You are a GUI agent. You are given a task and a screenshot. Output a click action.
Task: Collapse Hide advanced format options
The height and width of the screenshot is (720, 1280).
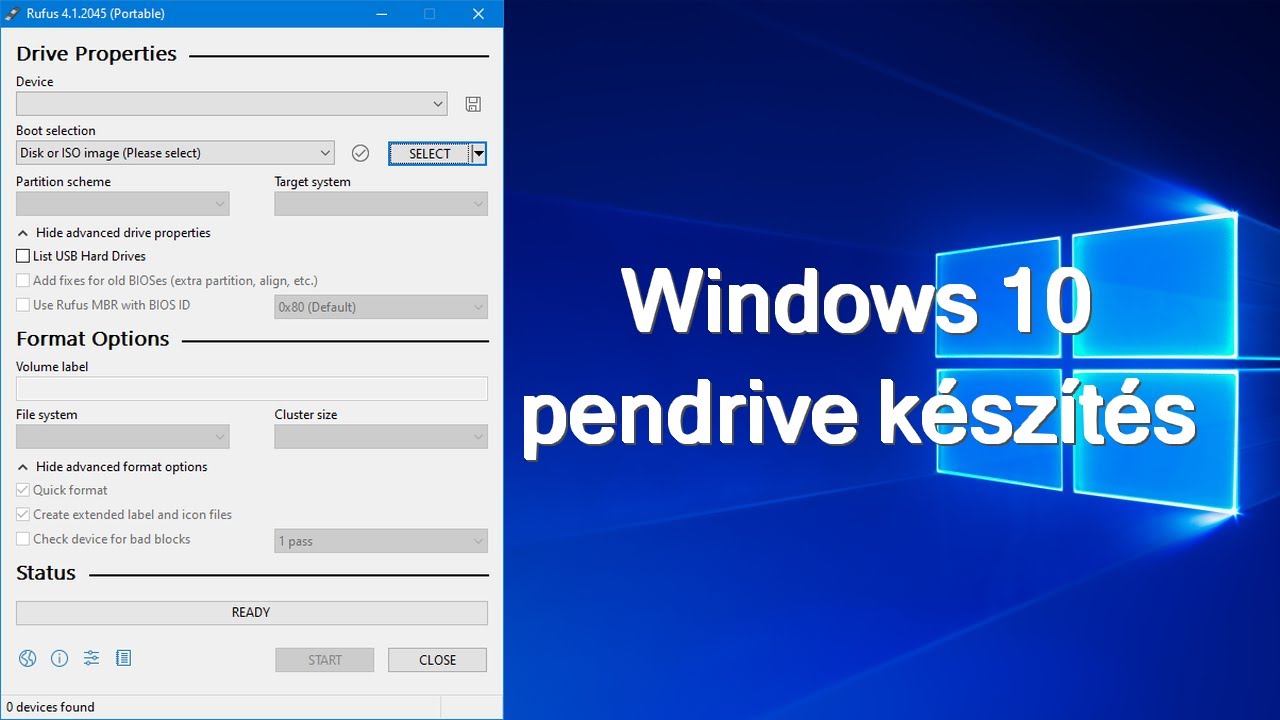coord(113,467)
